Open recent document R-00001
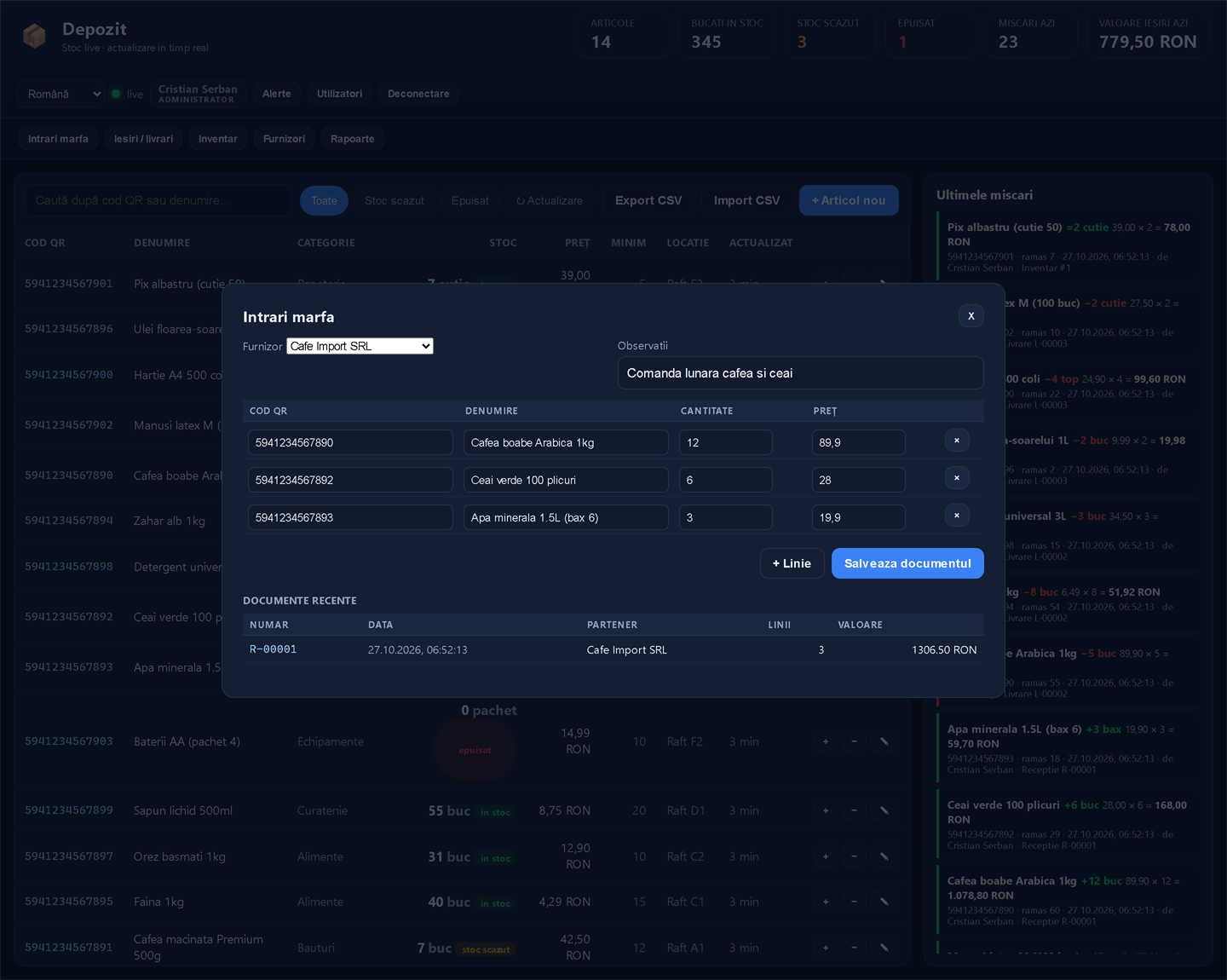Image resolution: width=1227 pixels, height=980 pixels. tap(273, 649)
